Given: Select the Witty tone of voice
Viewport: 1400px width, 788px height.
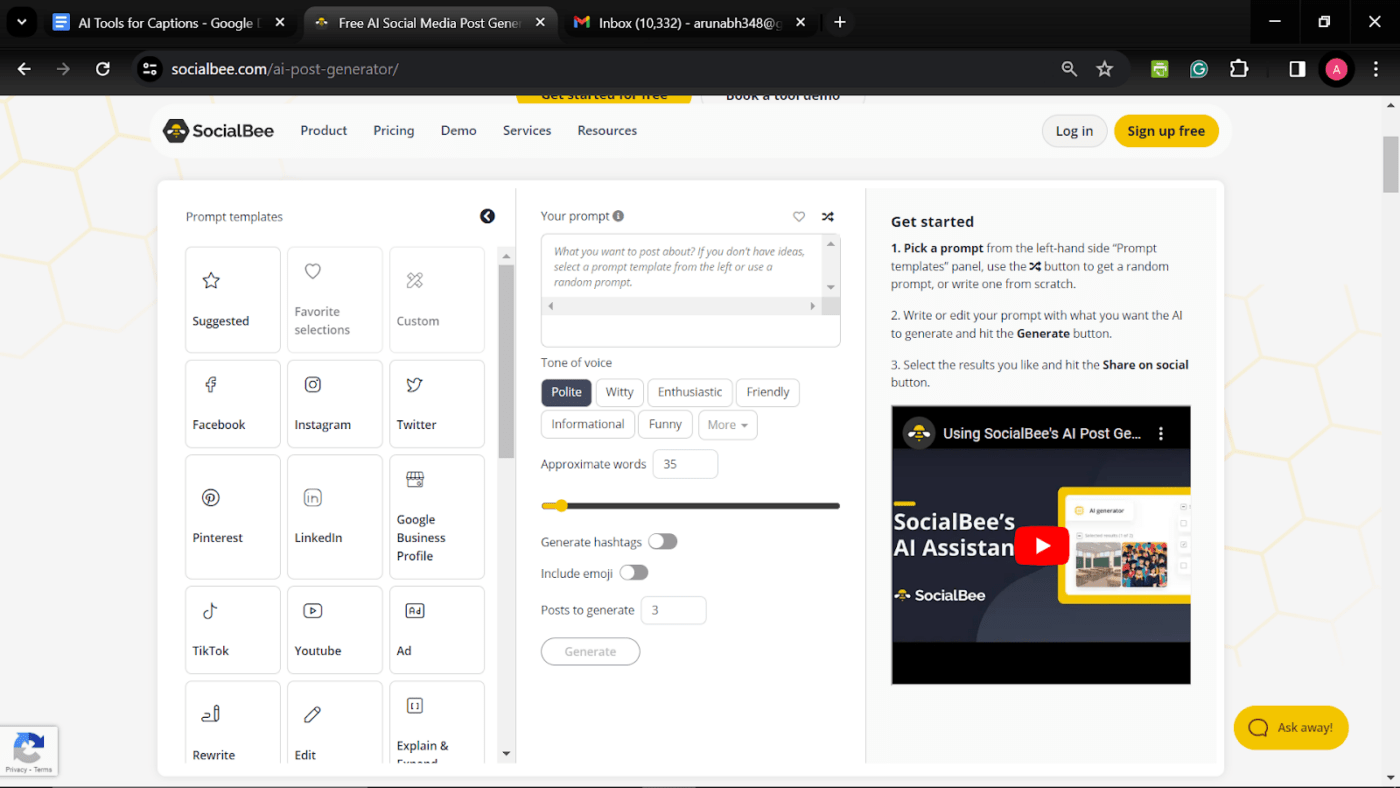Looking at the screenshot, I should pyautogui.click(x=619, y=392).
